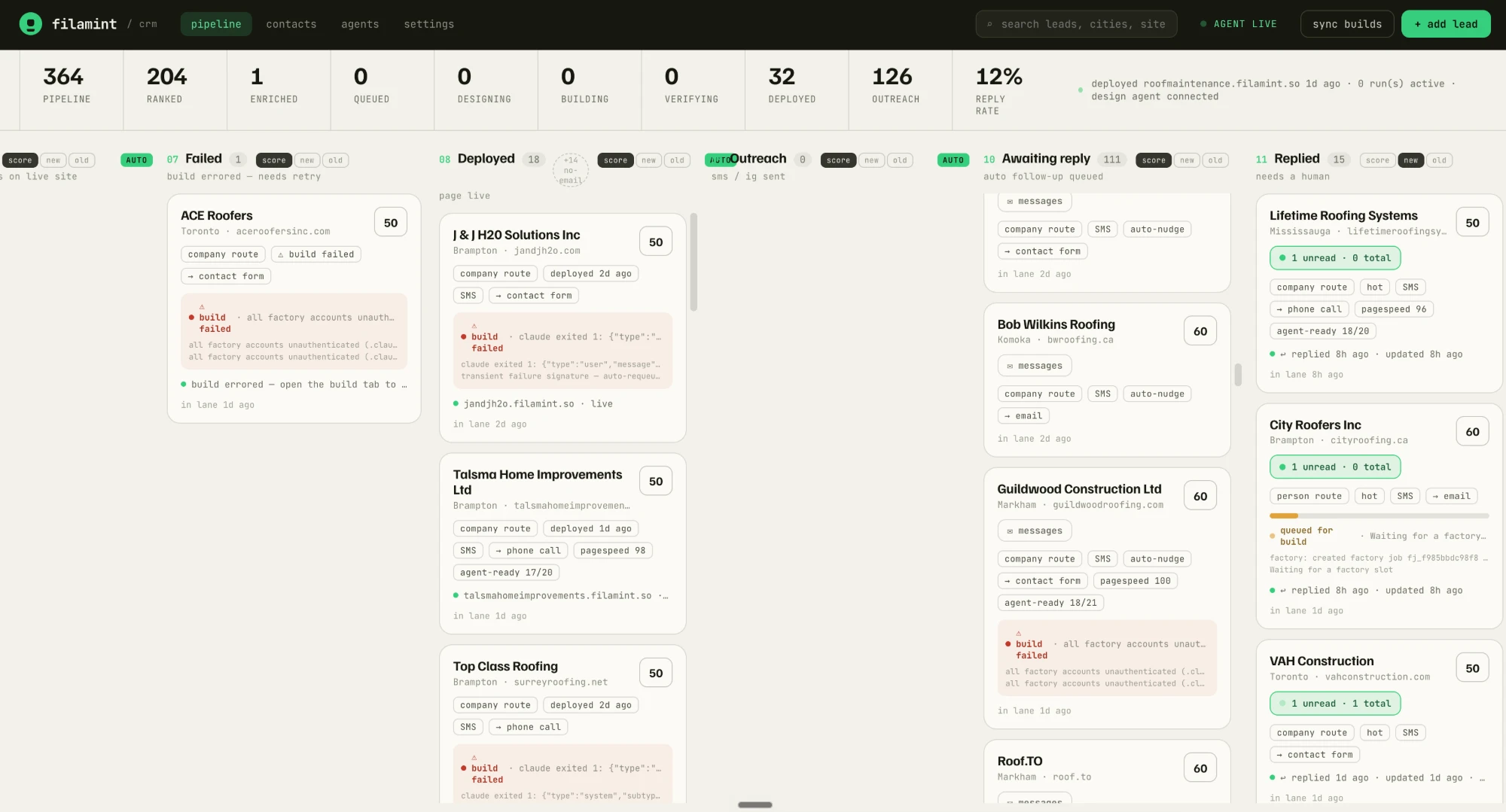This screenshot has height=812, width=1506.
Task: Click the unread badge on Lifetime Roofing Systems
Action: [x=1335, y=258]
